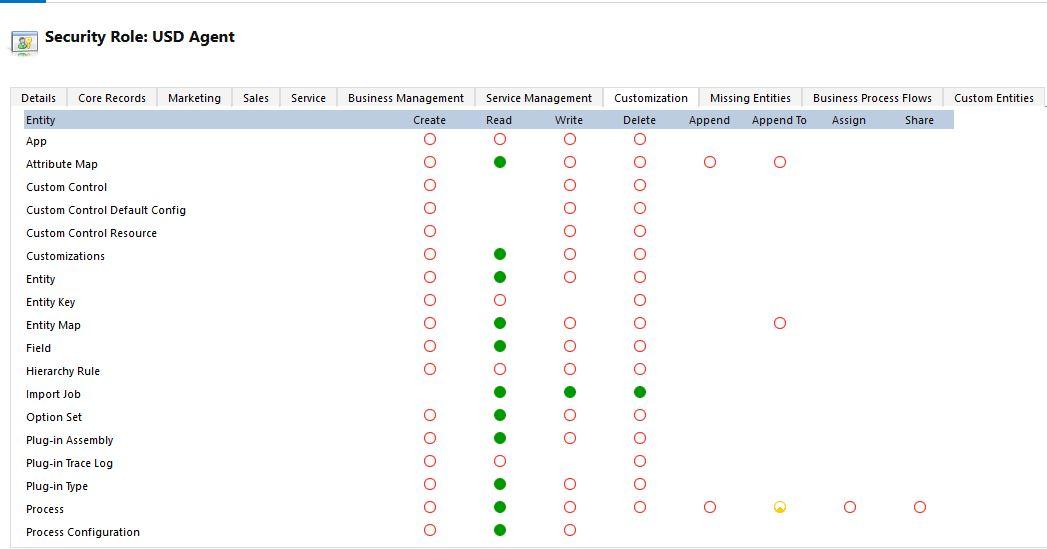The image size is (1047, 549).
Task: Toggle Import Job Write privilege circle
Action: click(x=570, y=392)
